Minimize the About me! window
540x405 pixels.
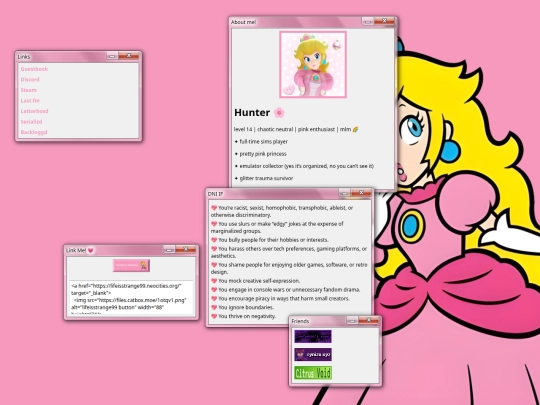pyautogui.click(x=368, y=21)
